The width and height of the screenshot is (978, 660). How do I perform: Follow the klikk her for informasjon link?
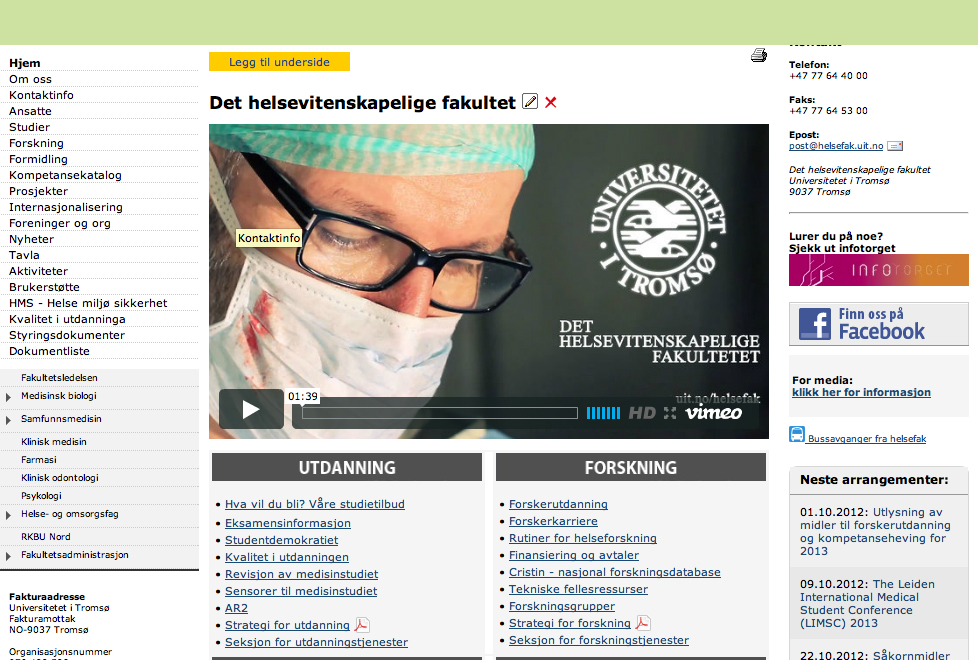click(861, 392)
